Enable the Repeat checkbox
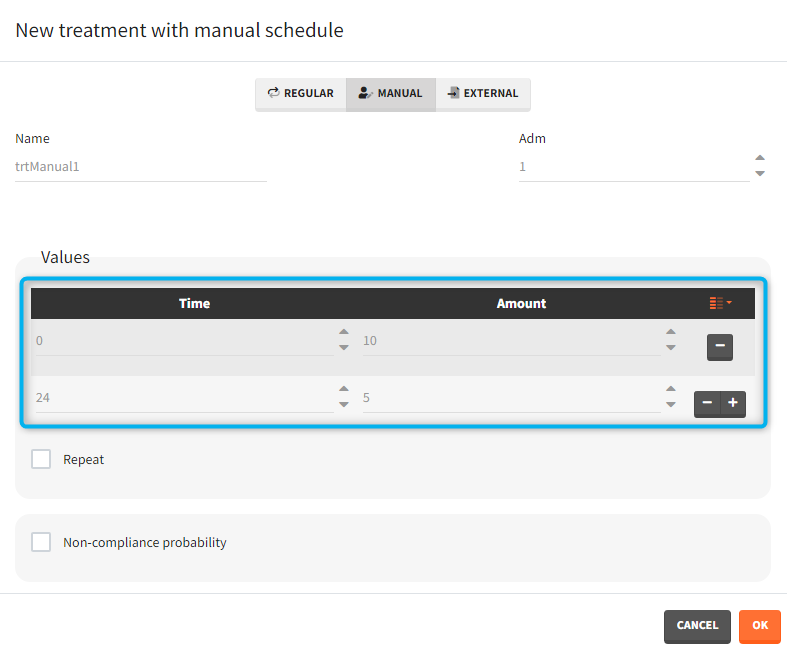The width and height of the screenshot is (787, 652). point(41,459)
